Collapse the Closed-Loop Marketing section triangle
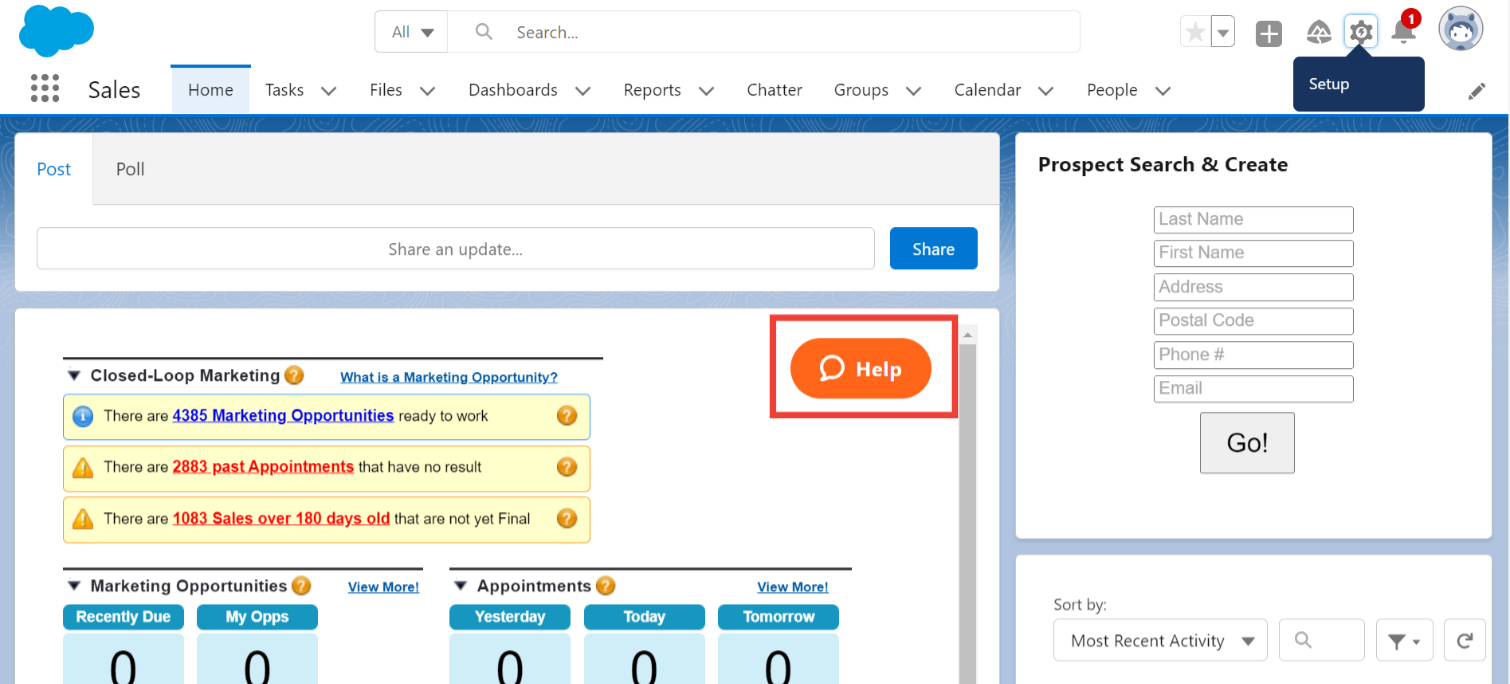 [73, 376]
